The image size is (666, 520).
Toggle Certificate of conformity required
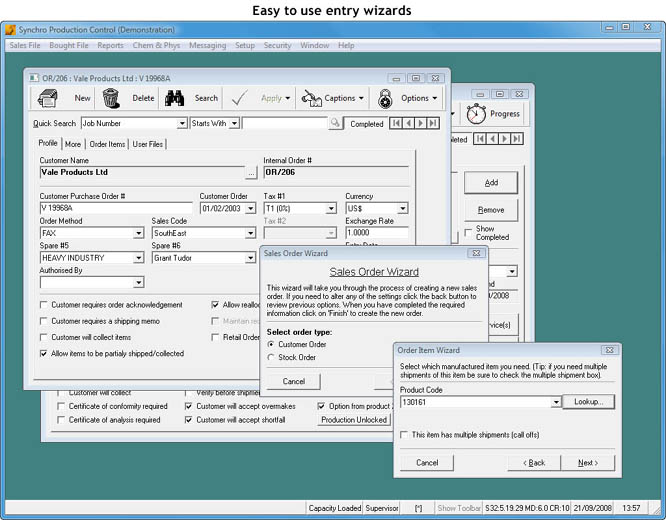[61, 406]
